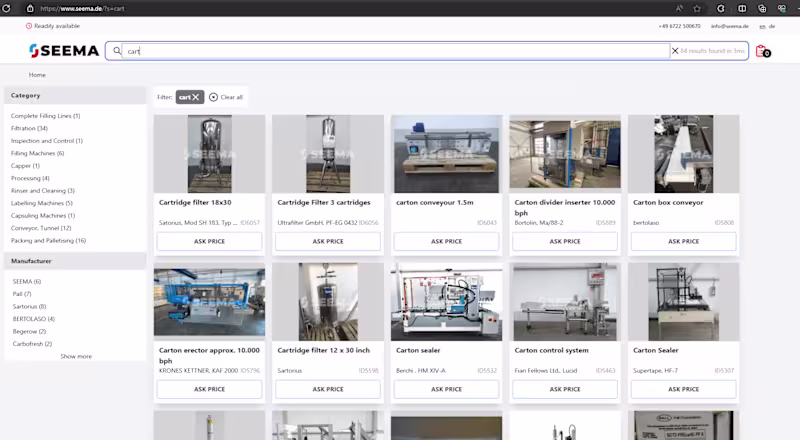Filter by Filtration category
The image size is (800, 440).
tap(29, 128)
